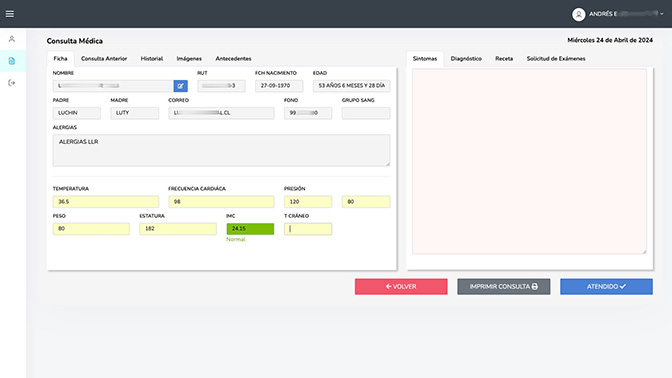672x378 pixels.
Task: Open the patients person icon in the sidebar
Action: (12, 39)
